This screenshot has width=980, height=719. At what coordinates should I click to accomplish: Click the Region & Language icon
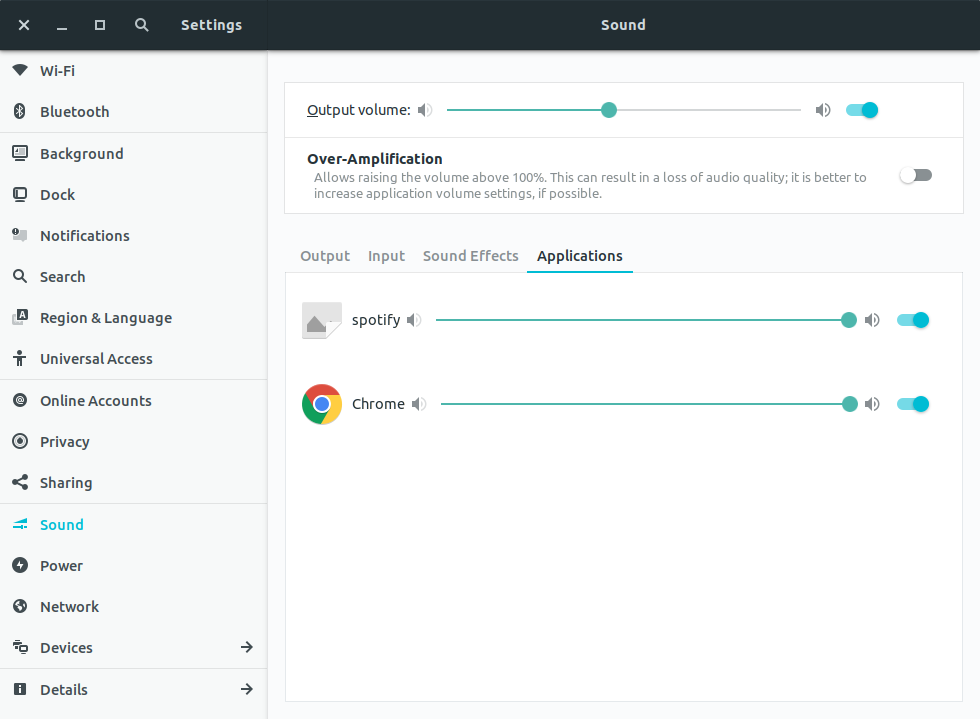pos(20,317)
